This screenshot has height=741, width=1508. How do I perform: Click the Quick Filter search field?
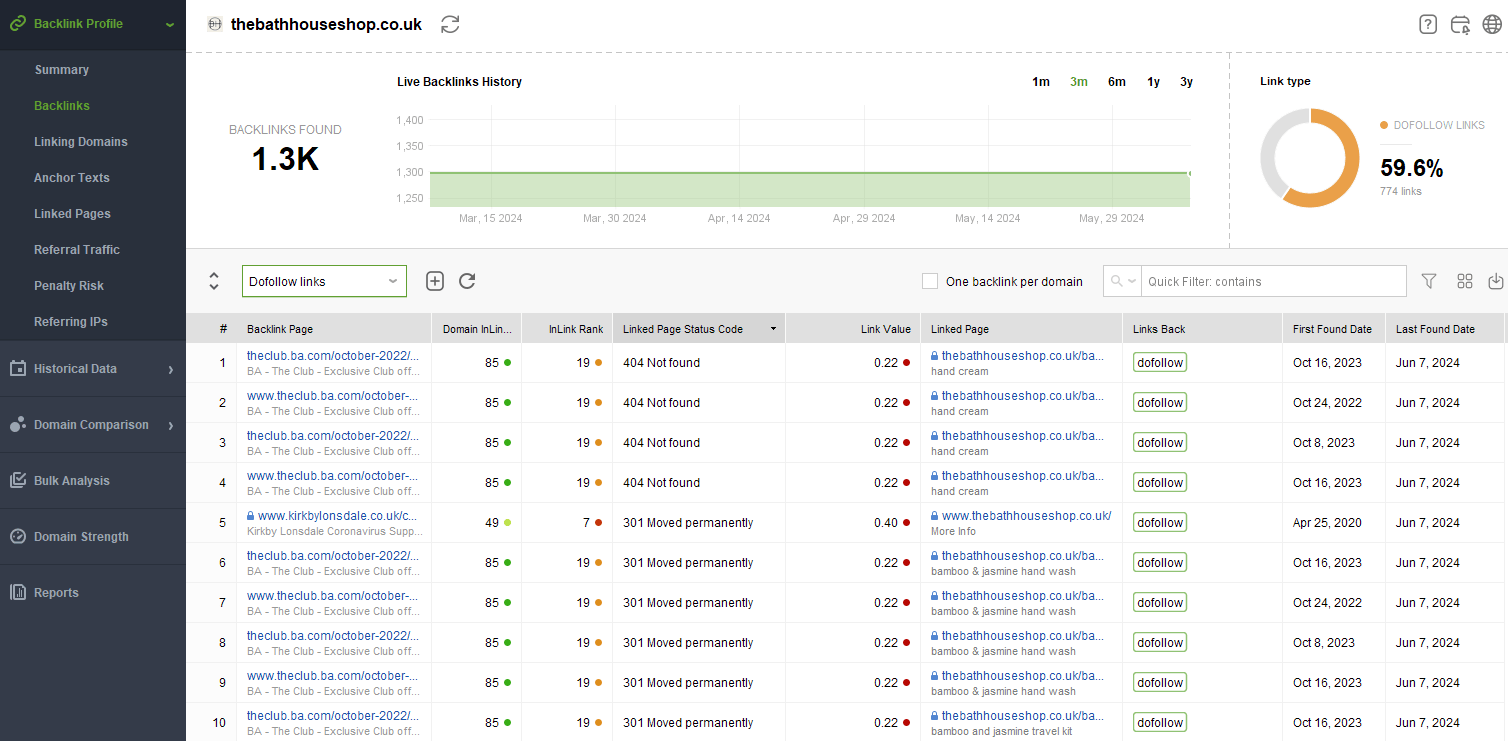coord(1274,282)
